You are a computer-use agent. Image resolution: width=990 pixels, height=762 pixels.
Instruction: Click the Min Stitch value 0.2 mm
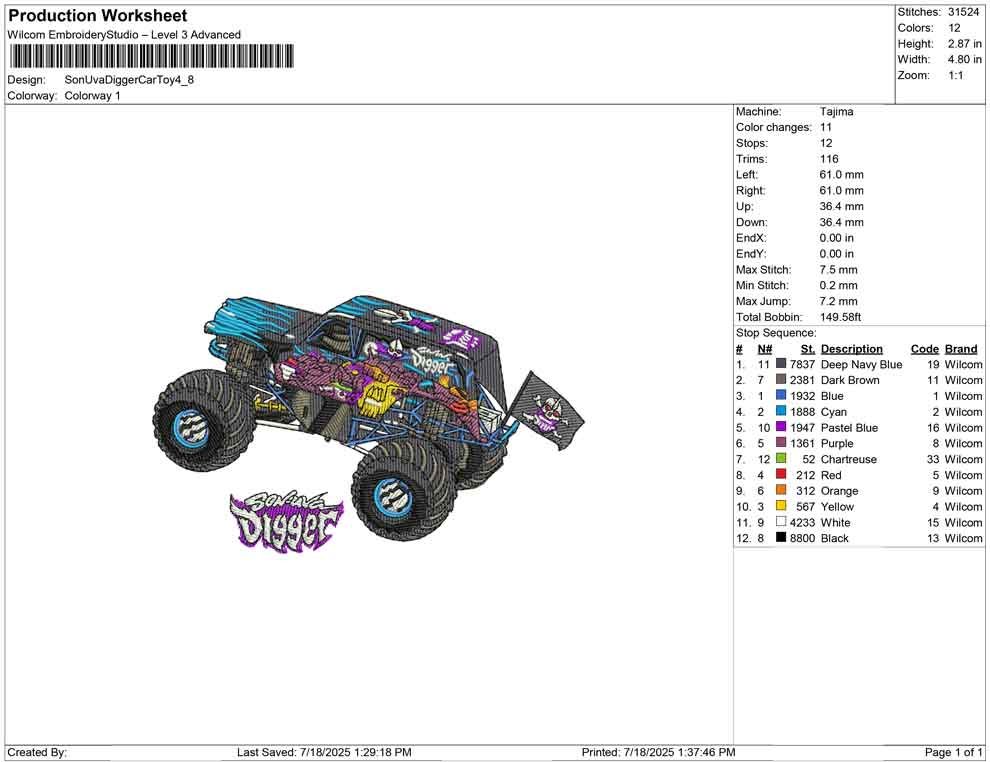click(x=838, y=285)
